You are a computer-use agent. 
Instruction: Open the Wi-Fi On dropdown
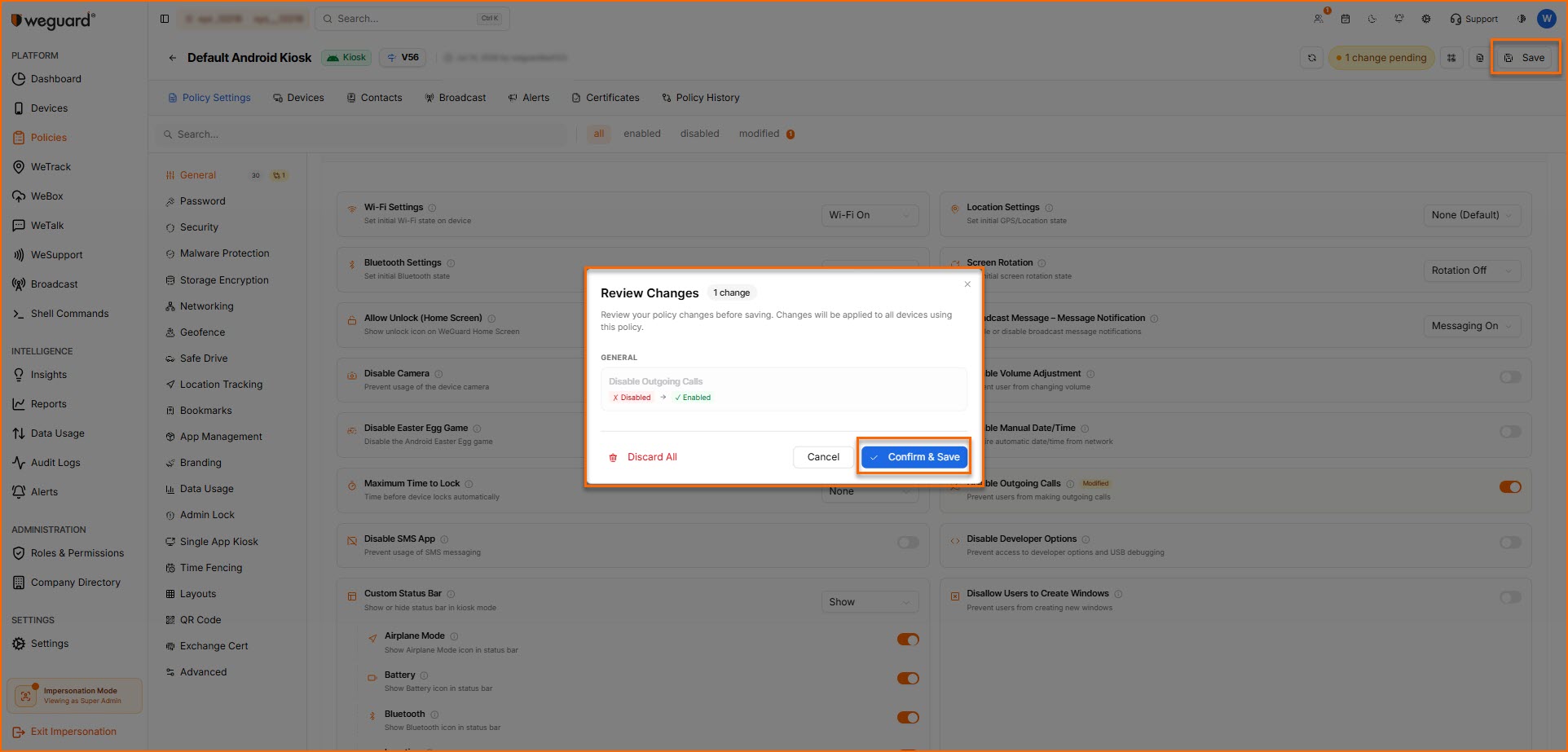(x=870, y=215)
